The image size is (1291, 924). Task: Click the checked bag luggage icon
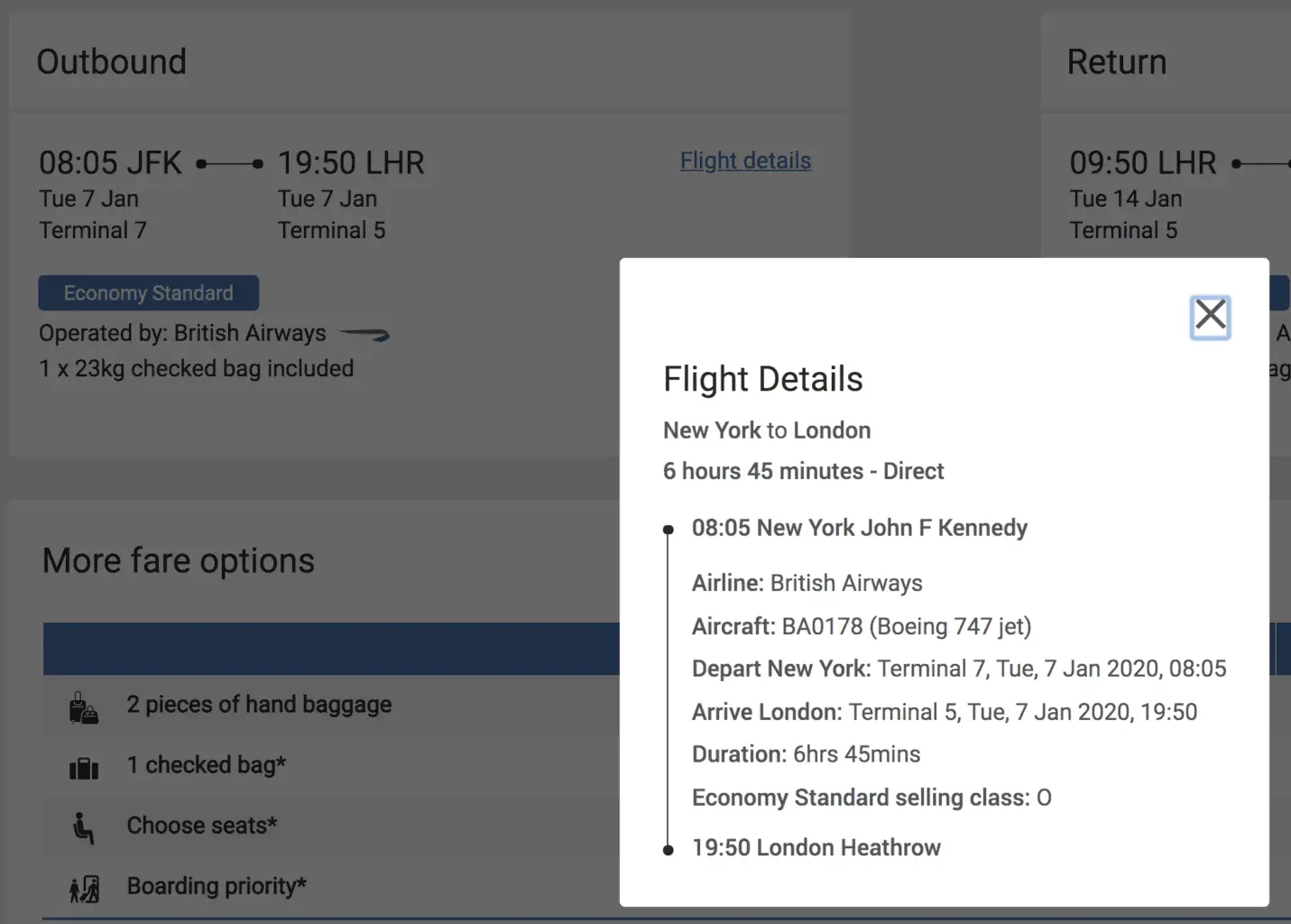[x=84, y=769]
